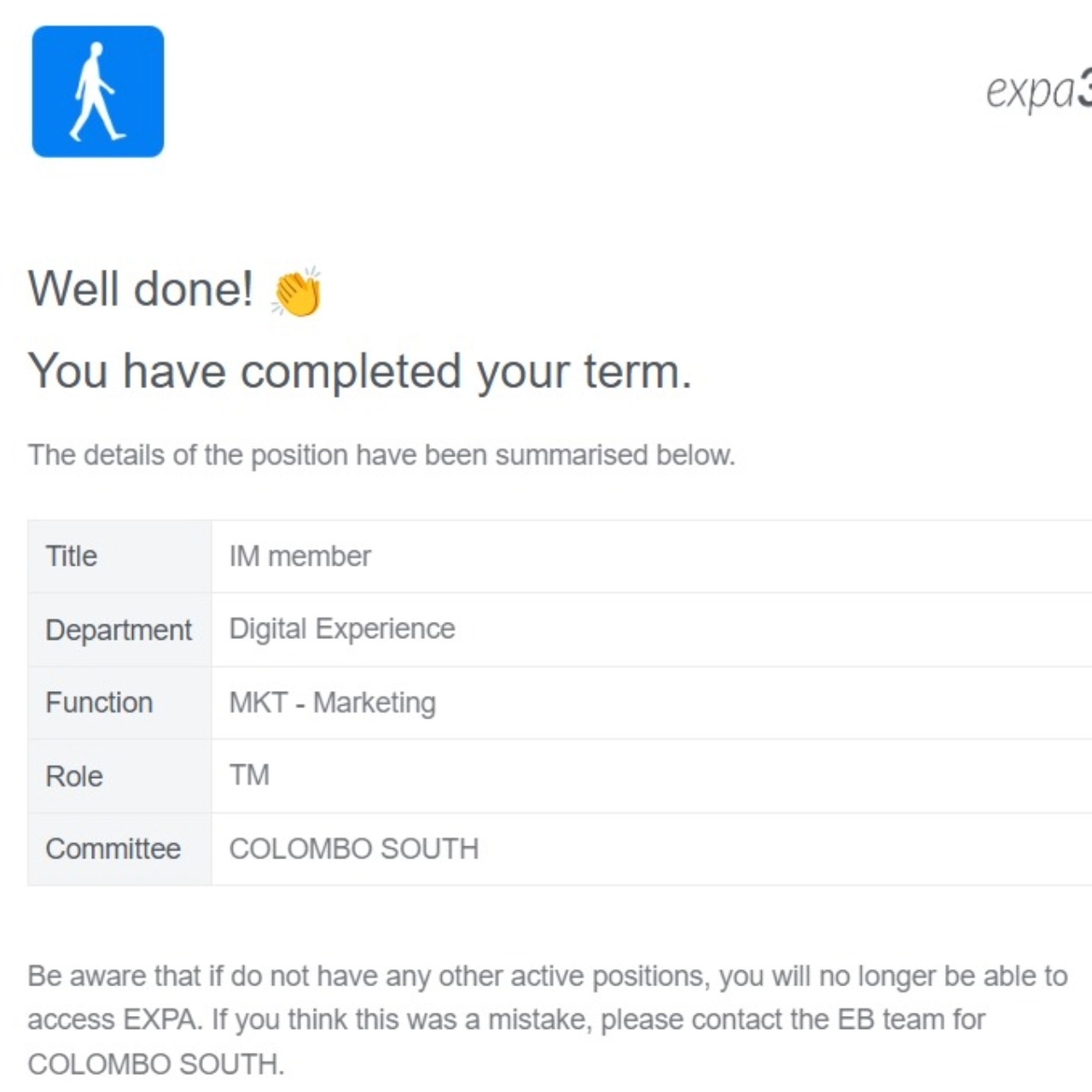
Task: Click the expa logo in the header
Action: click(1038, 90)
